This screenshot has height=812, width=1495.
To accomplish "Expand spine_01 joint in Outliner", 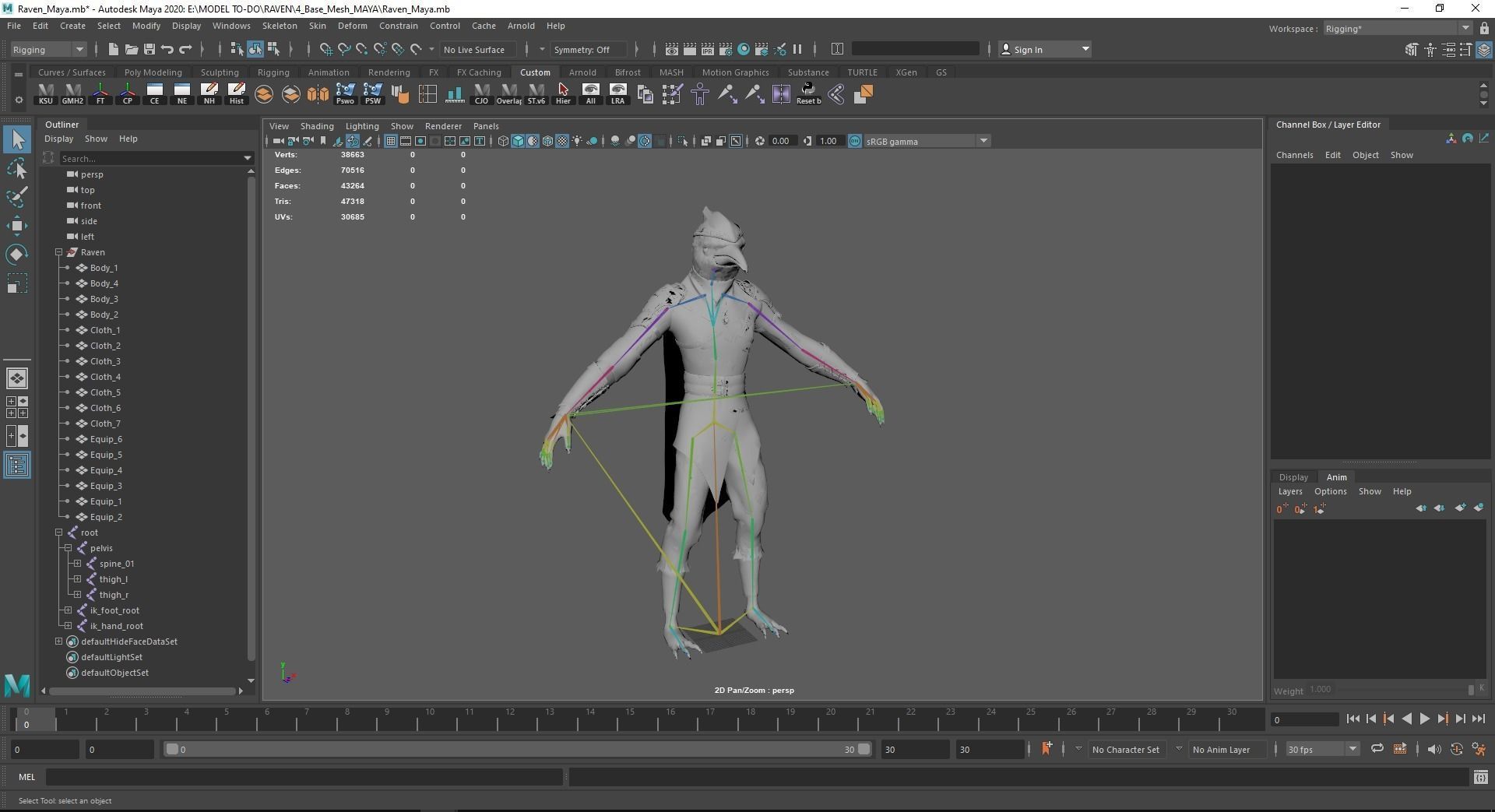I will [x=77, y=564].
